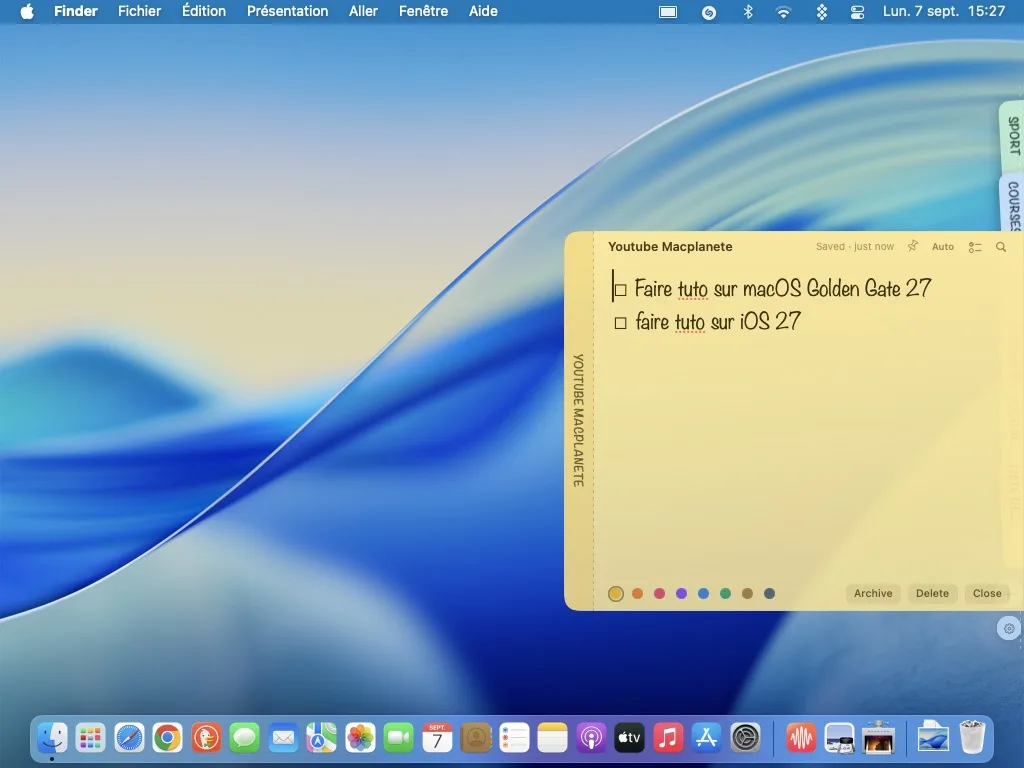The width and height of the screenshot is (1024, 768).
Task: Select the dark gray note color
Action: click(x=769, y=594)
